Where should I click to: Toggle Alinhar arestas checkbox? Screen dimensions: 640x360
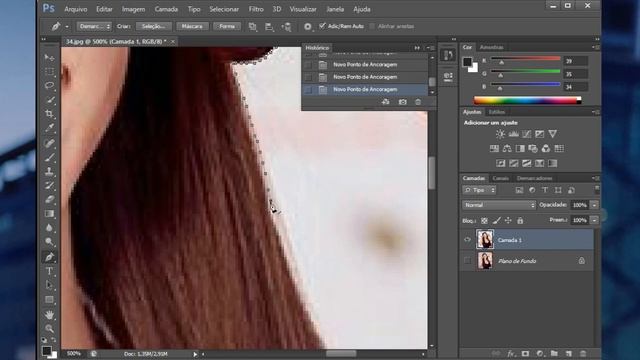[x=372, y=26]
